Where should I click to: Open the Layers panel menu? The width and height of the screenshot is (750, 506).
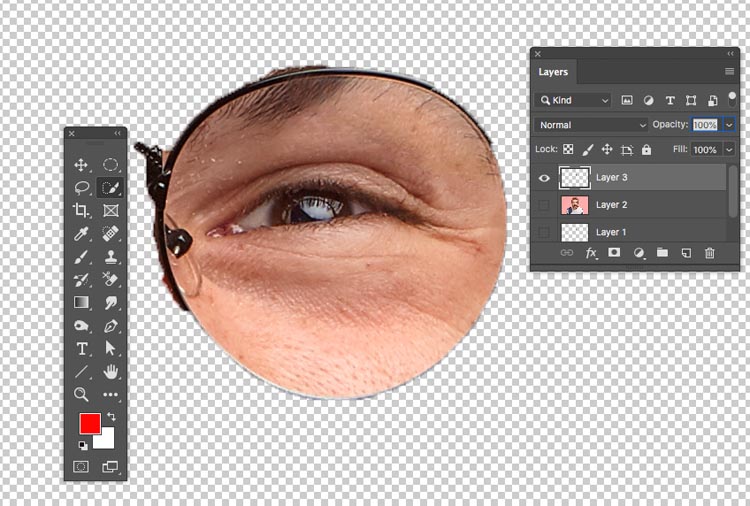point(729,71)
